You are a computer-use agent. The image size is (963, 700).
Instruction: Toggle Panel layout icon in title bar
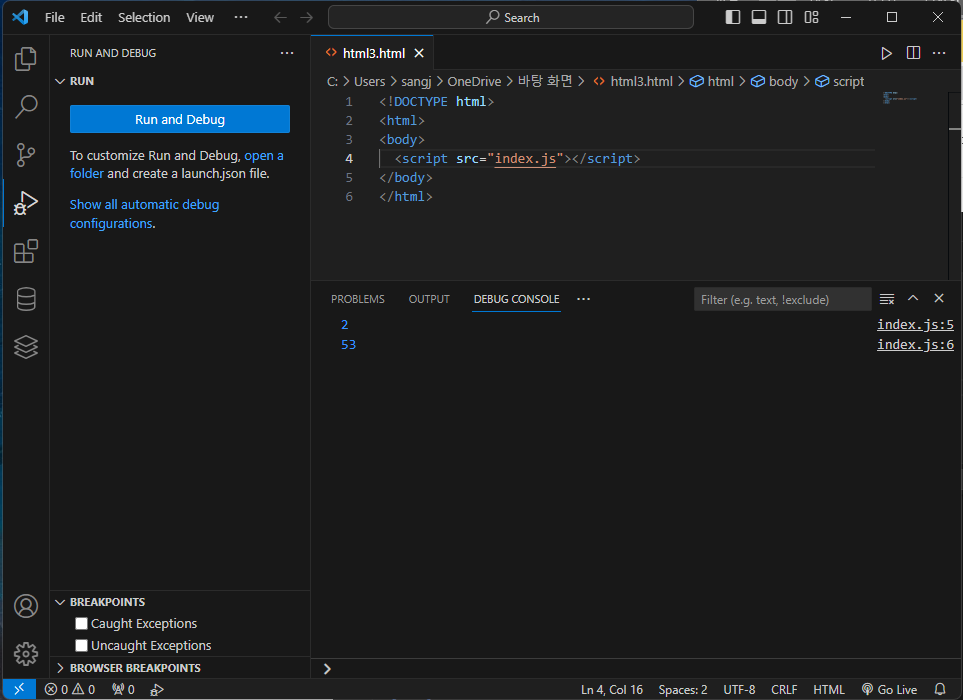coord(759,17)
